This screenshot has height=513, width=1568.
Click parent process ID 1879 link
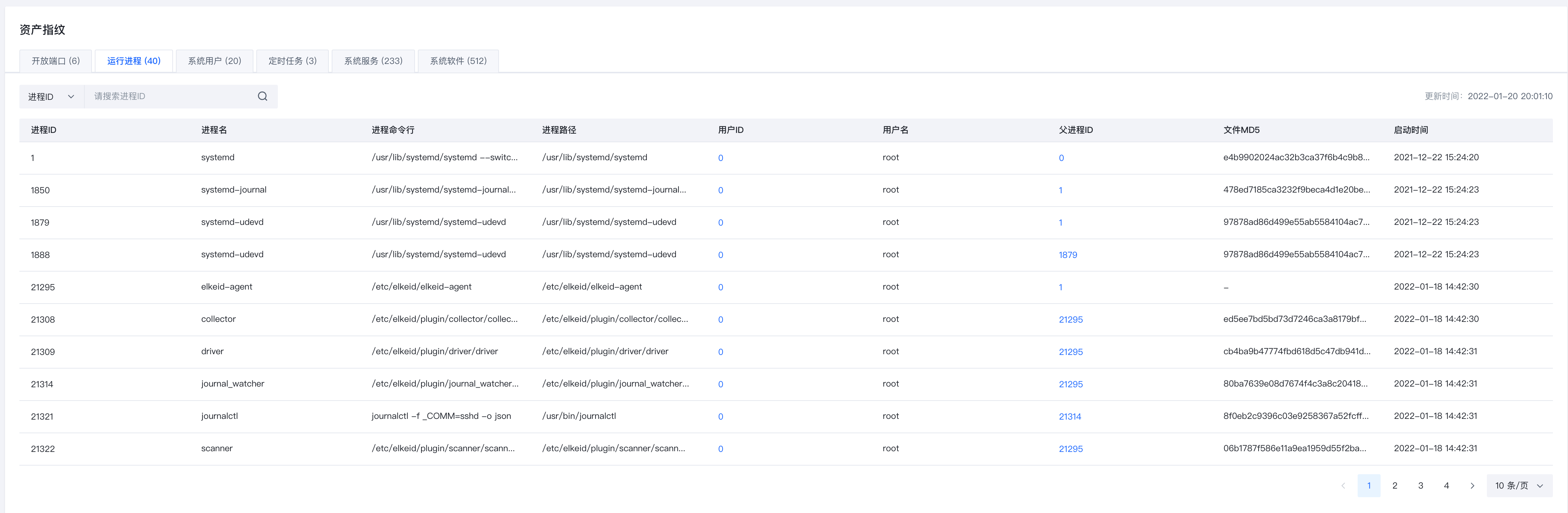[x=1068, y=255]
